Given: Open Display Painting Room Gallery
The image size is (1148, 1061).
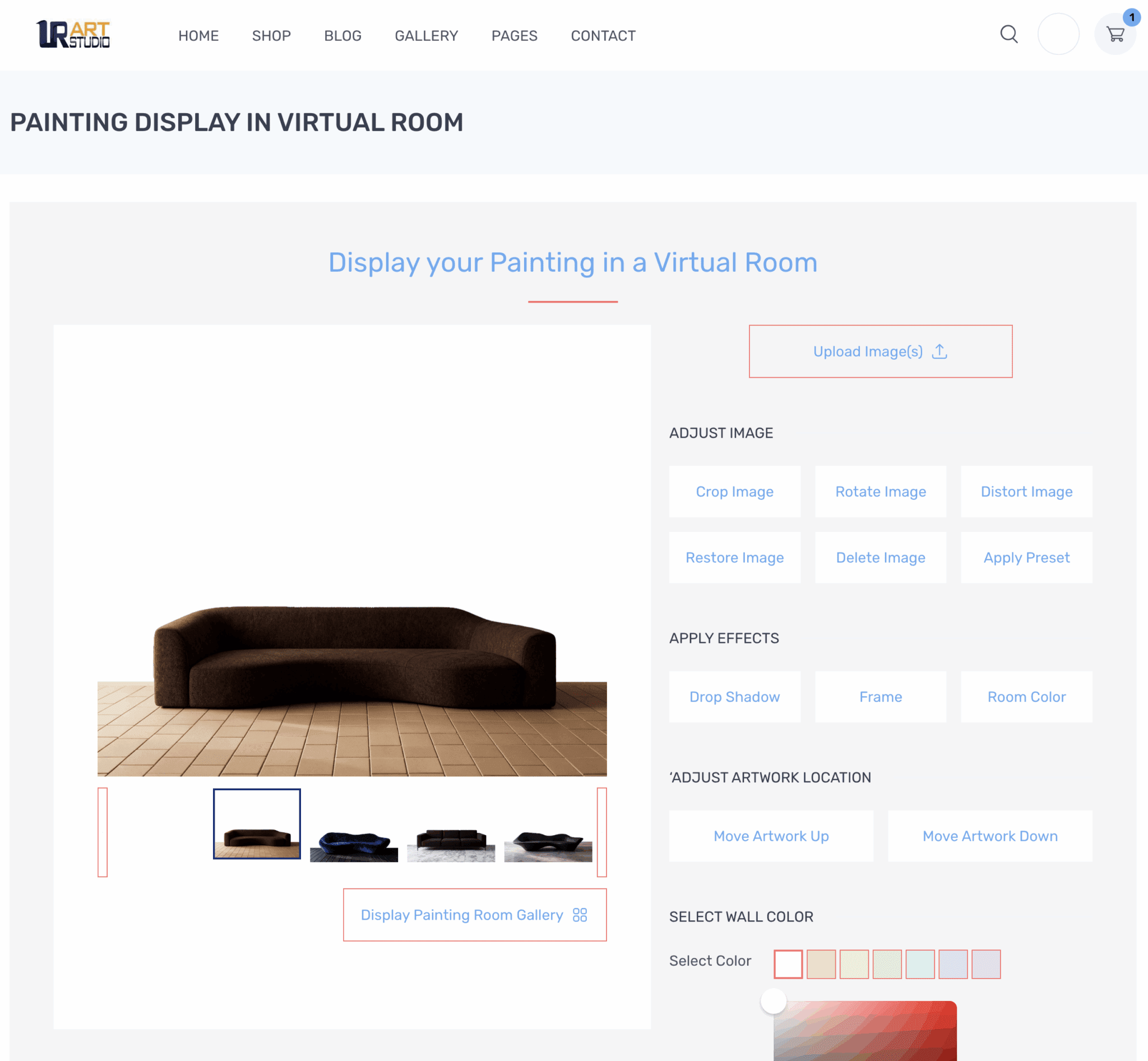Looking at the screenshot, I should [x=474, y=915].
